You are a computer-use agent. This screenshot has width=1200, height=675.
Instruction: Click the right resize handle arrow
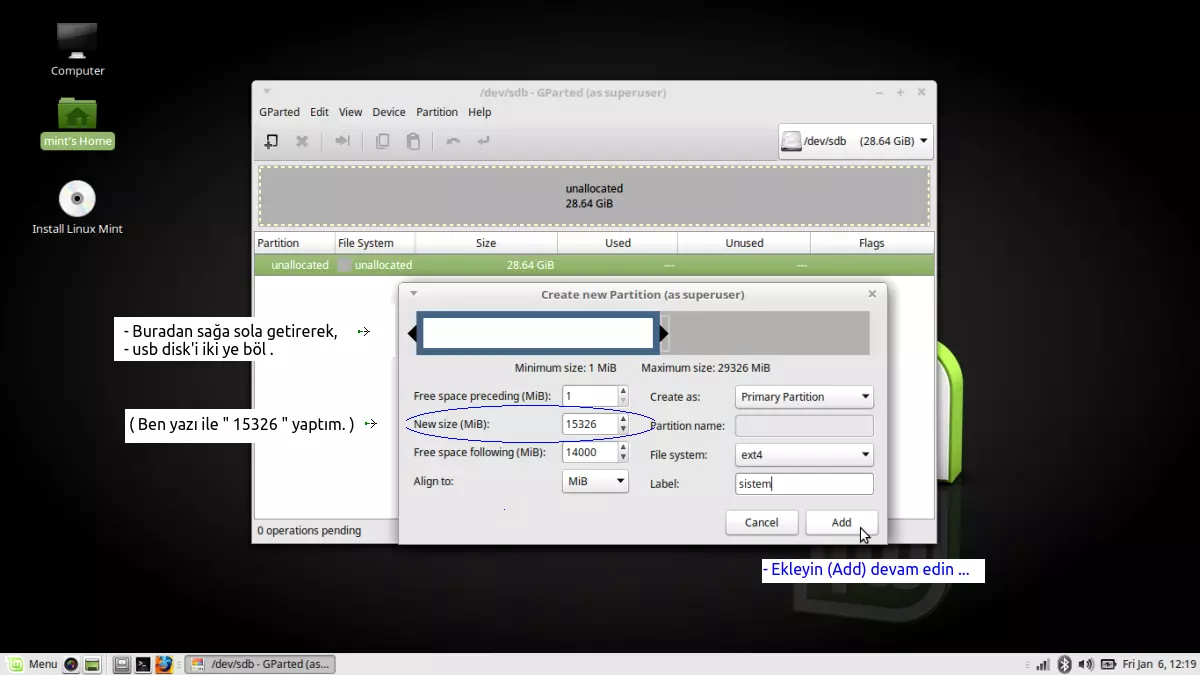click(x=665, y=334)
